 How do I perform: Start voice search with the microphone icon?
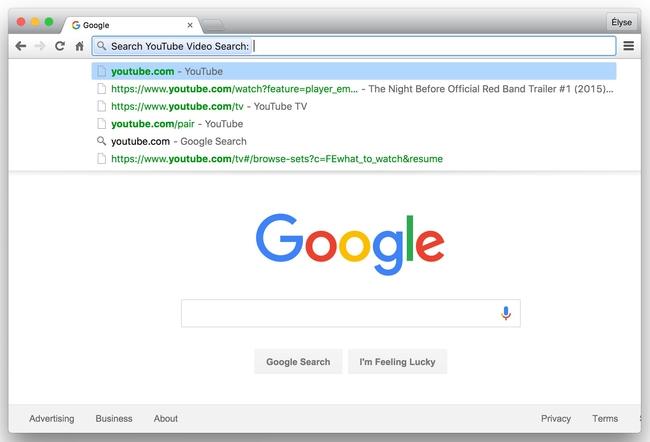(505, 313)
